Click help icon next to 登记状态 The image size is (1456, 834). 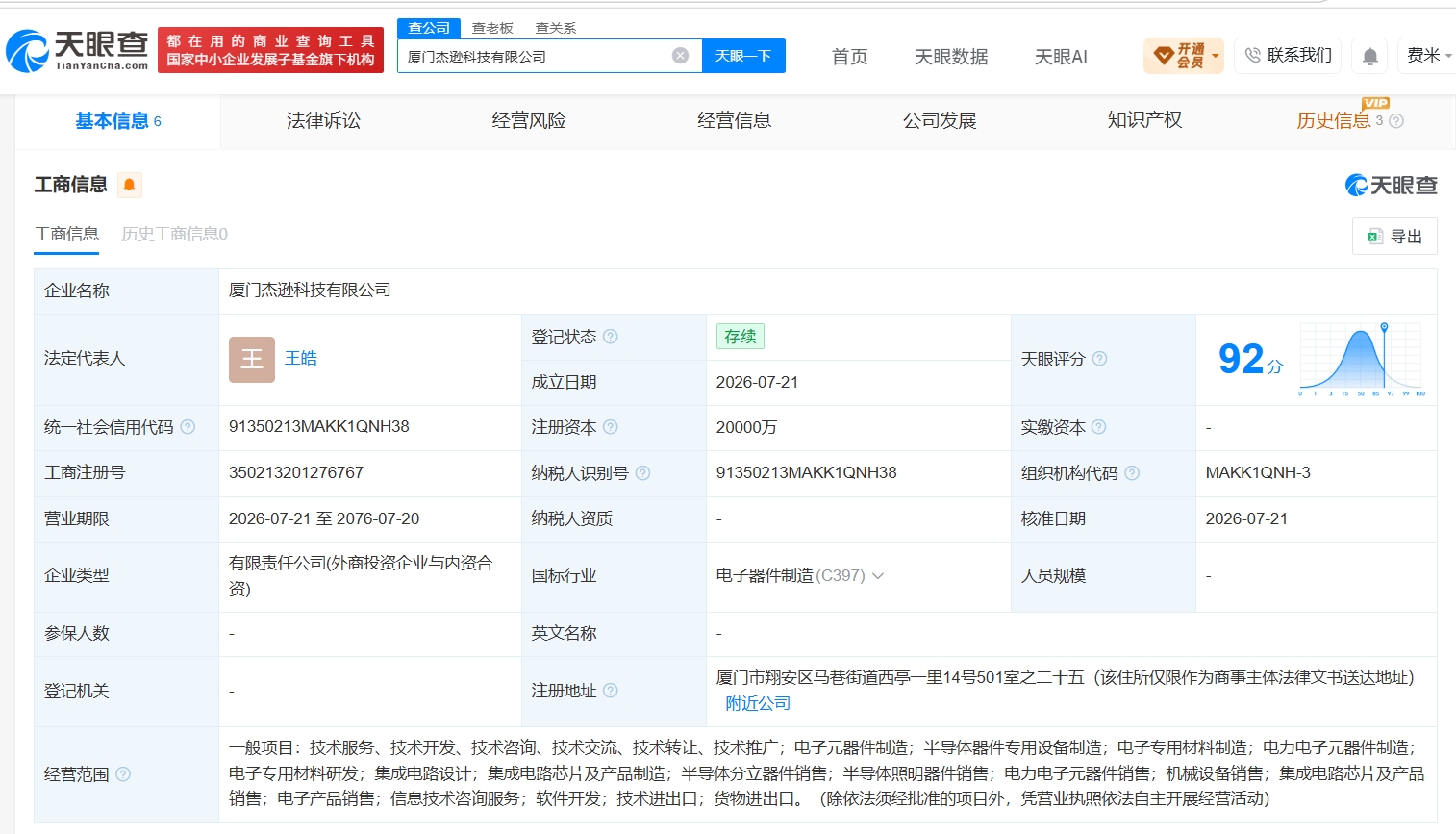(611, 337)
